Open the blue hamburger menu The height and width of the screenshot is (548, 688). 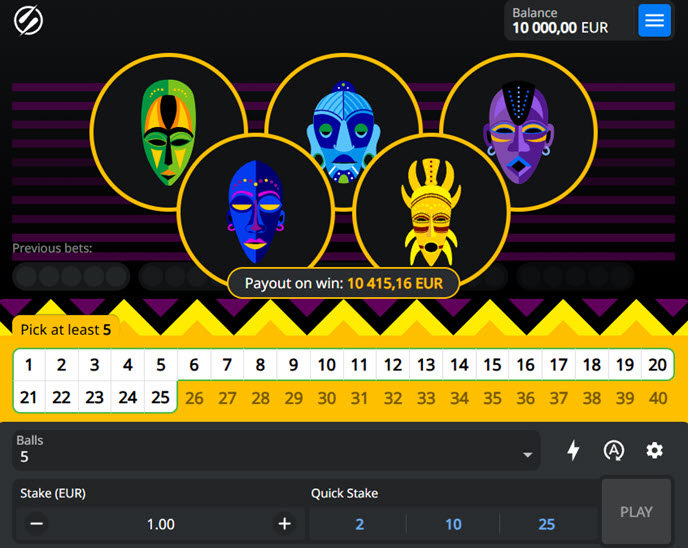[x=654, y=20]
